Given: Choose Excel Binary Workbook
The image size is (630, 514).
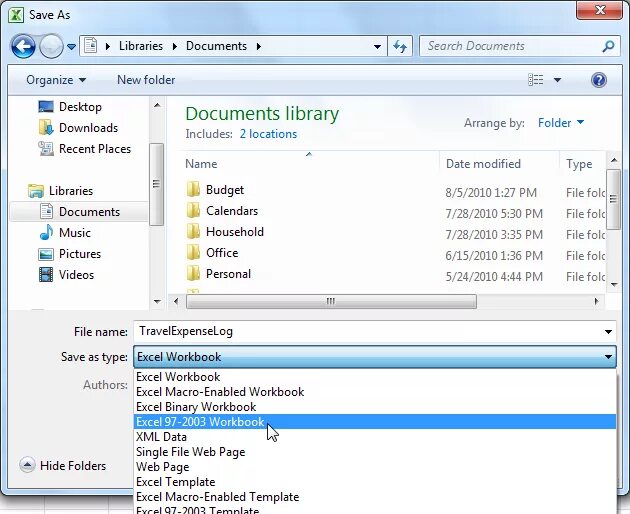Looking at the screenshot, I should 374,407.
